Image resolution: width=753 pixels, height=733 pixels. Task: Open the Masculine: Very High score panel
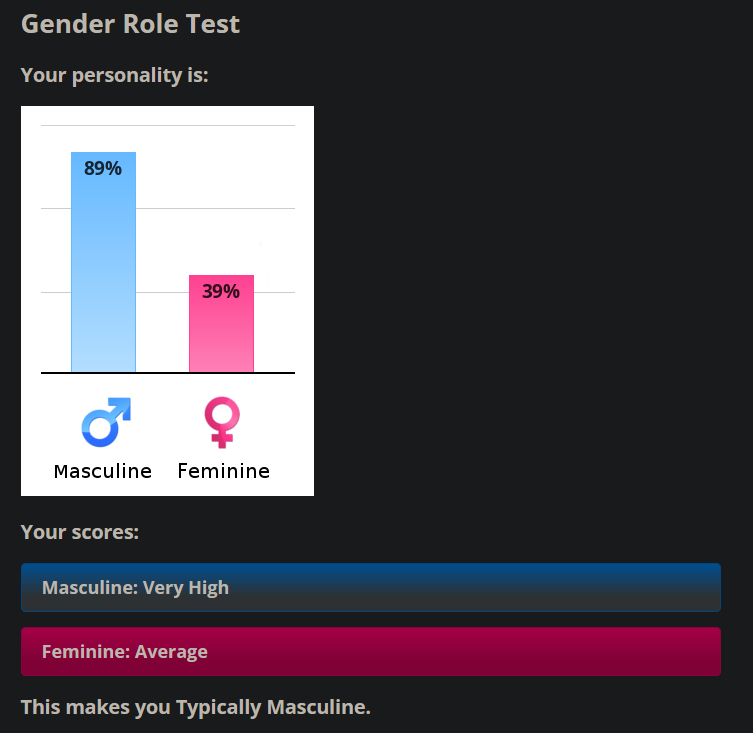point(371,587)
